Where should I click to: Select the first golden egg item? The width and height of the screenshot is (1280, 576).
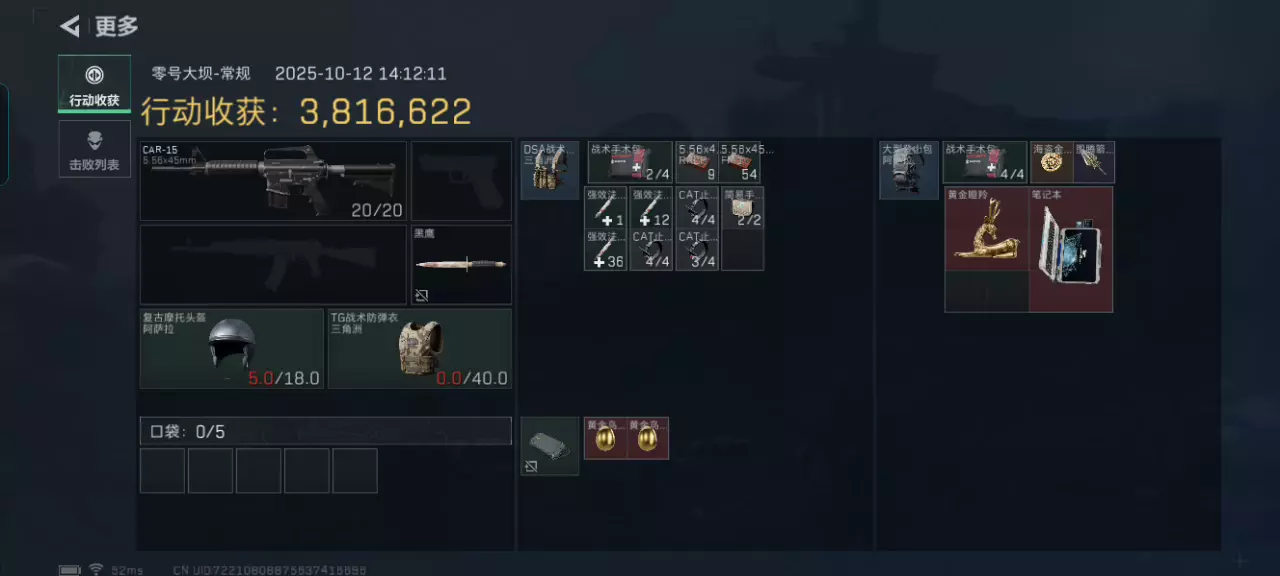tap(605, 438)
